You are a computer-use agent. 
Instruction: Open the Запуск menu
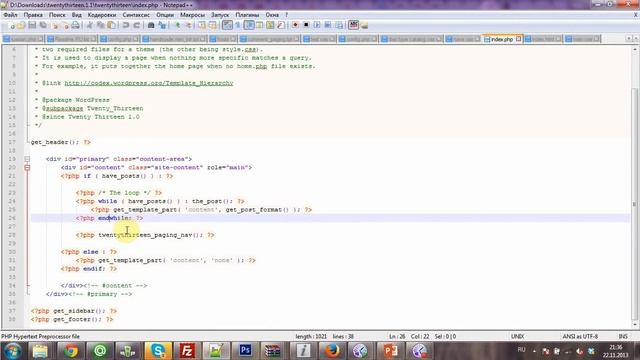(220, 15)
